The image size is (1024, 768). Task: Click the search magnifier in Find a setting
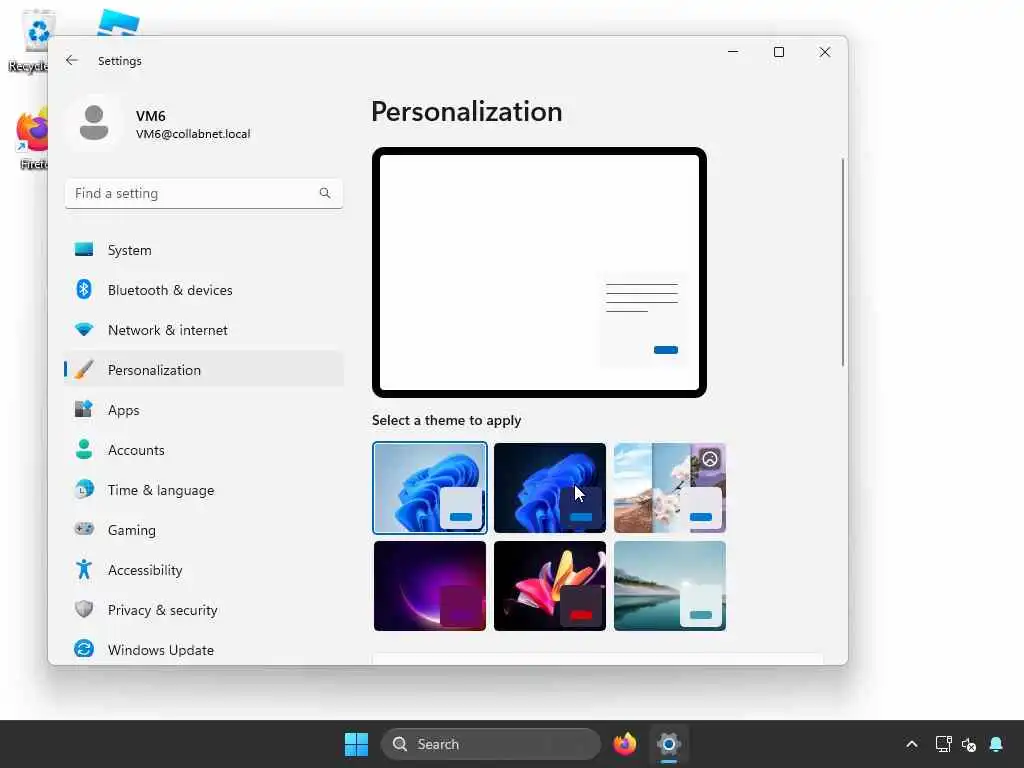[x=325, y=193]
